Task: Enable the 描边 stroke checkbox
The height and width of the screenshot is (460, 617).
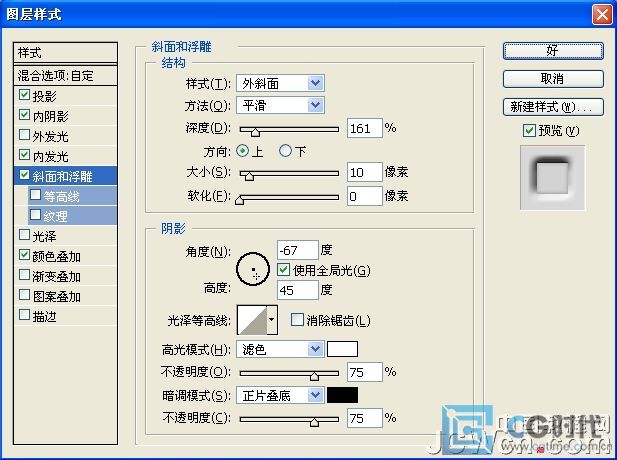Action: click(24, 315)
